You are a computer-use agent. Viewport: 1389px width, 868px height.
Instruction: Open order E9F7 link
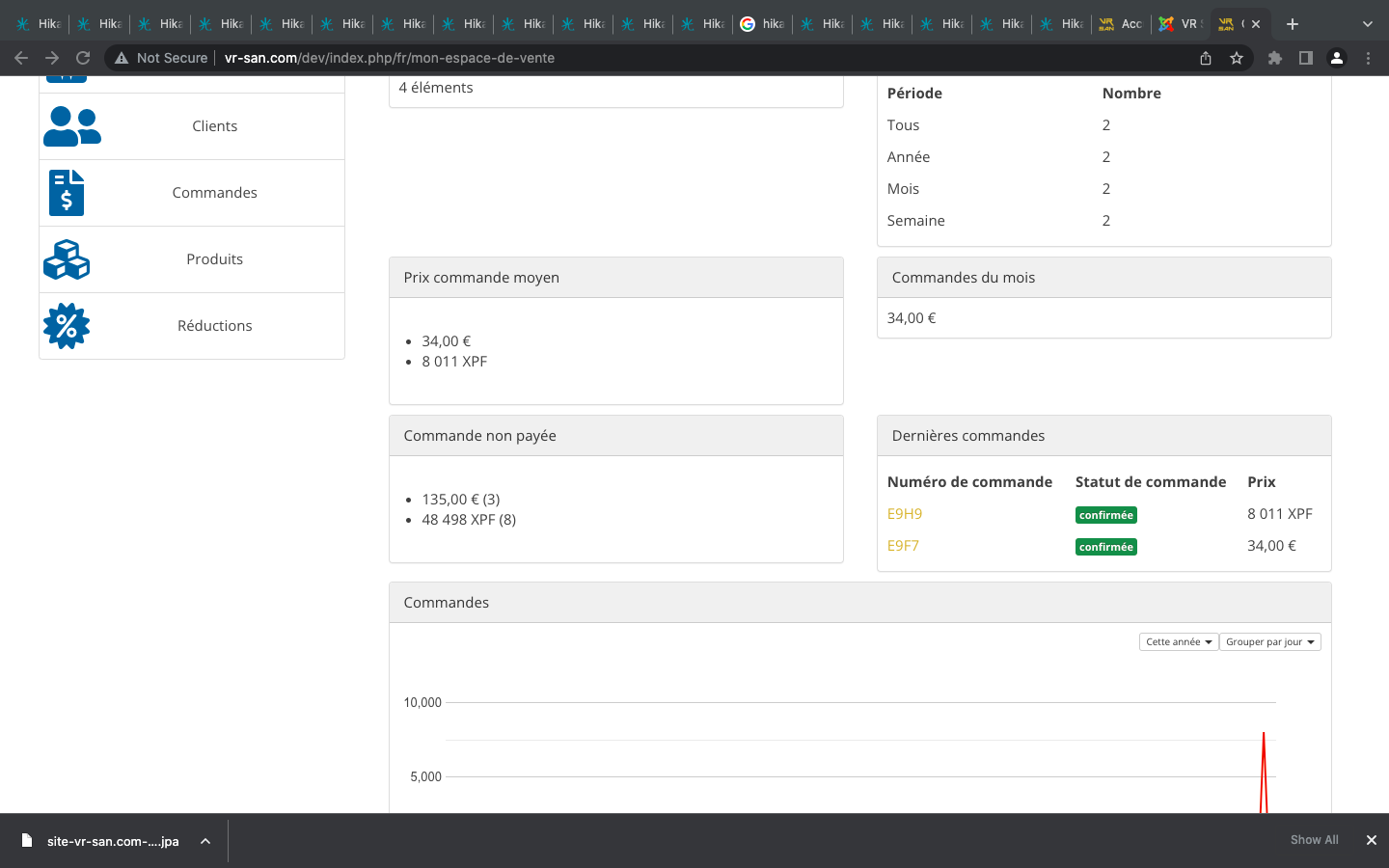pyautogui.click(x=903, y=546)
